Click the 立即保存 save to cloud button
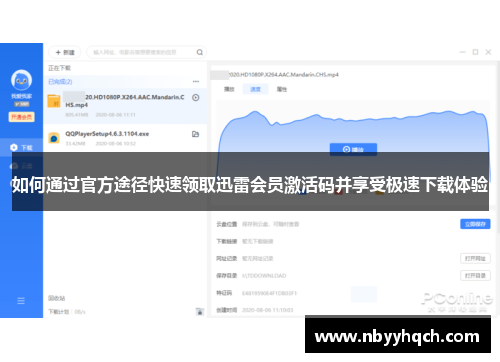This screenshot has height=362, width=500. pos(475,224)
